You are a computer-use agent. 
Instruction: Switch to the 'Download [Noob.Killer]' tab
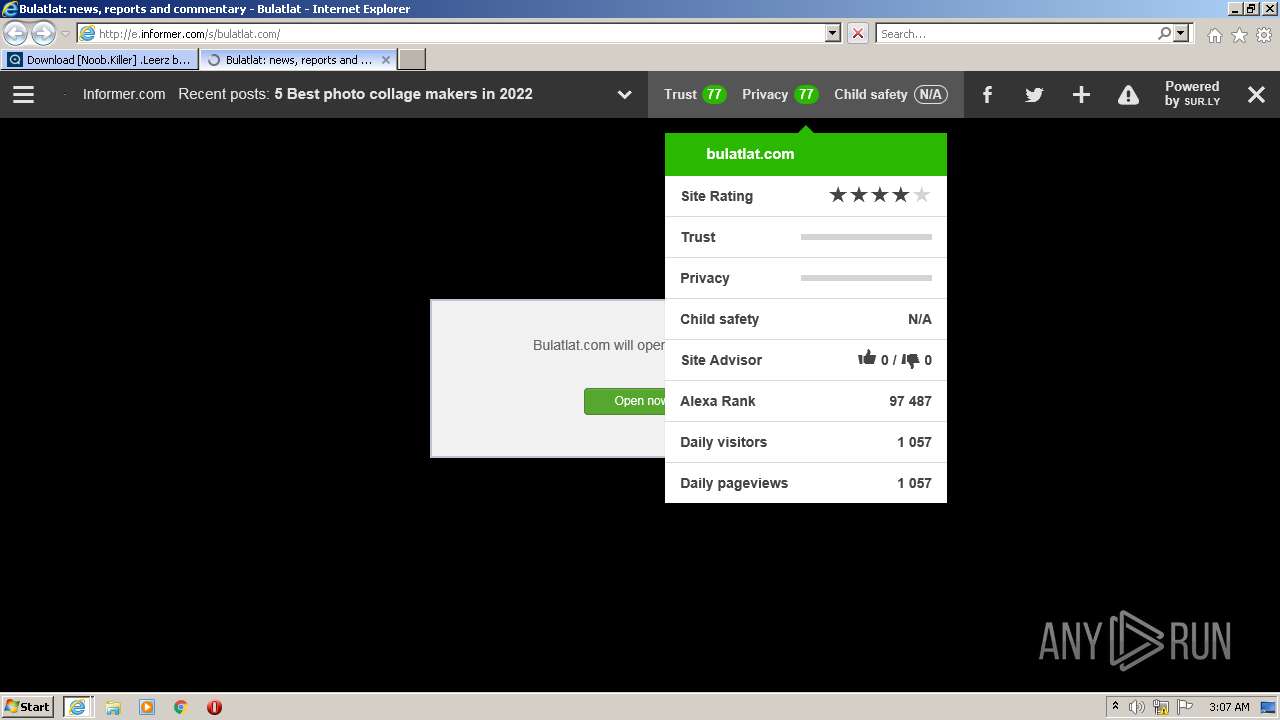[x=99, y=60]
